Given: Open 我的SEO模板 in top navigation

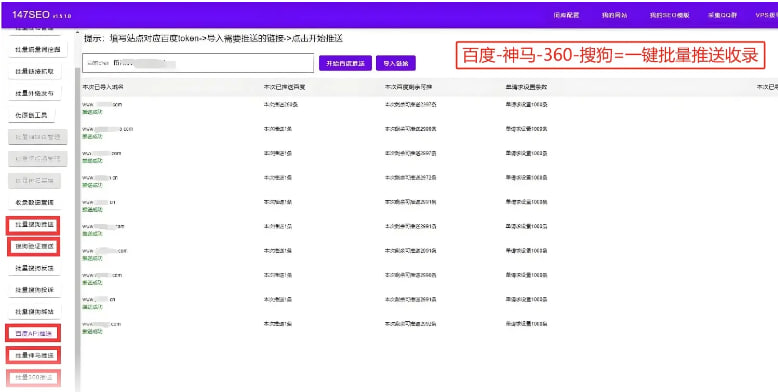Looking at the screenshot, I should [669, 15].
